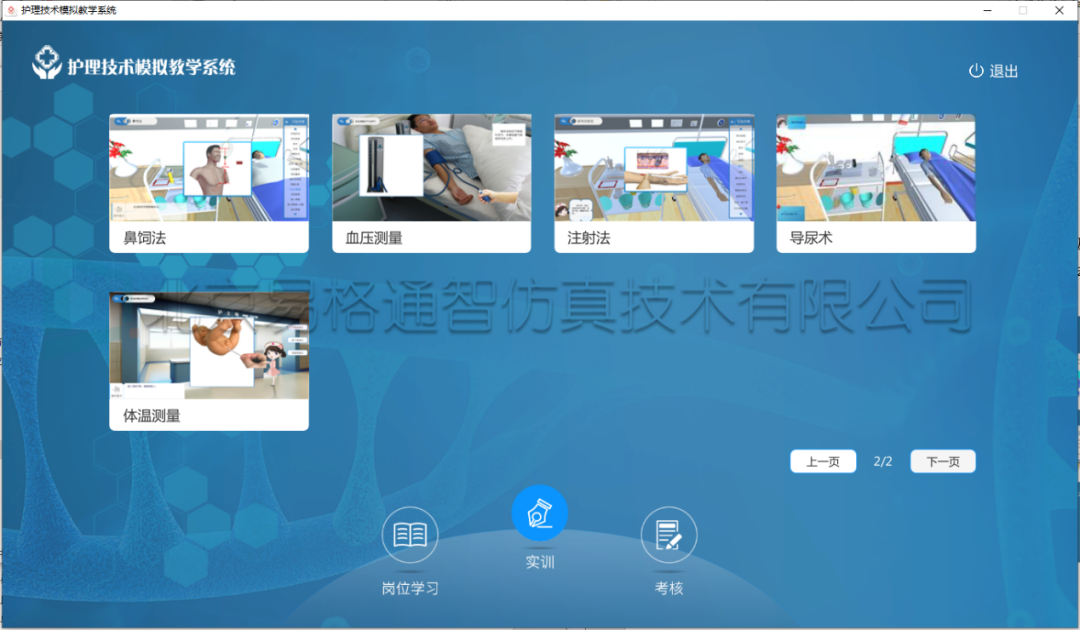Viewport: 1080px width, 630px height.
Task: Close the application window
Action: (1059, 10)
